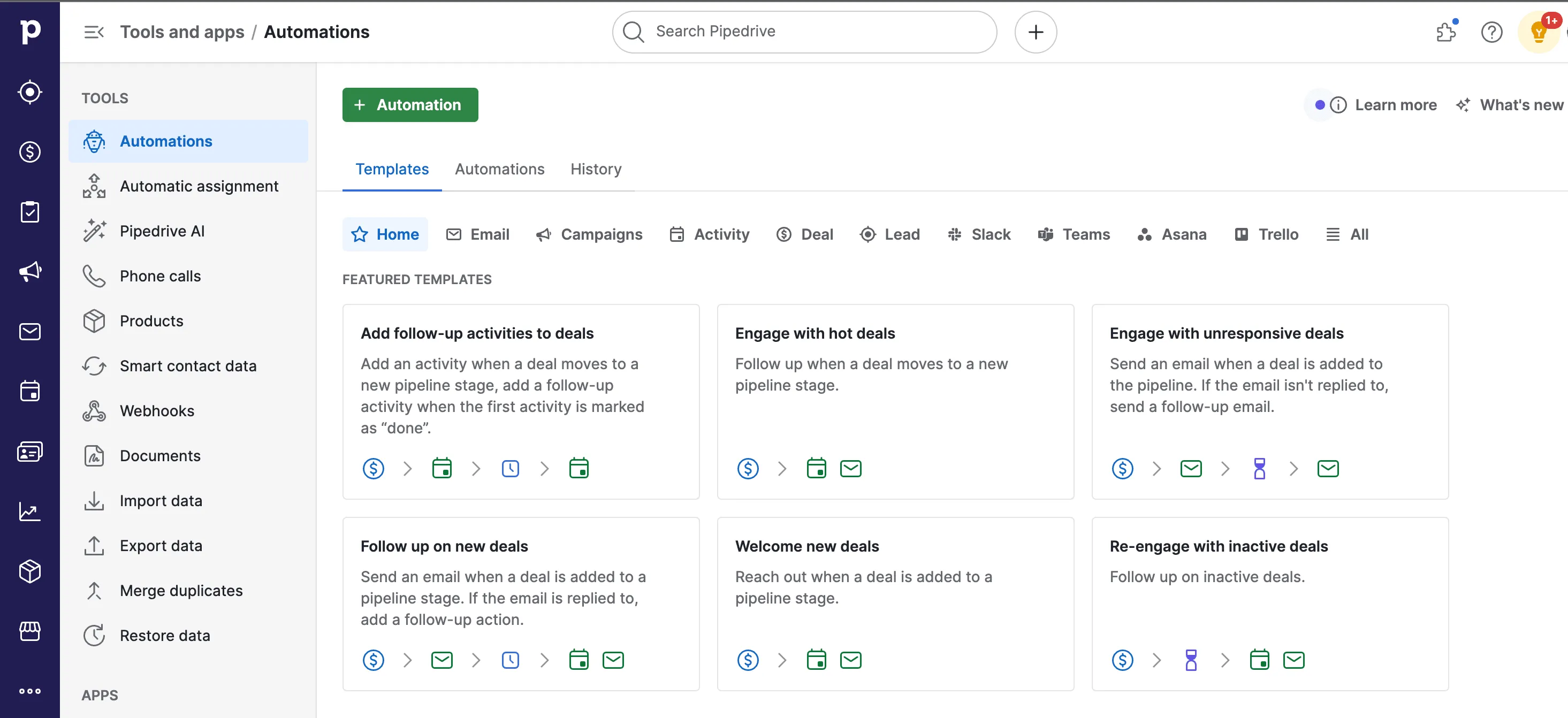Open Products box icon in left nav bar
1568x718 pixels.
29,571
